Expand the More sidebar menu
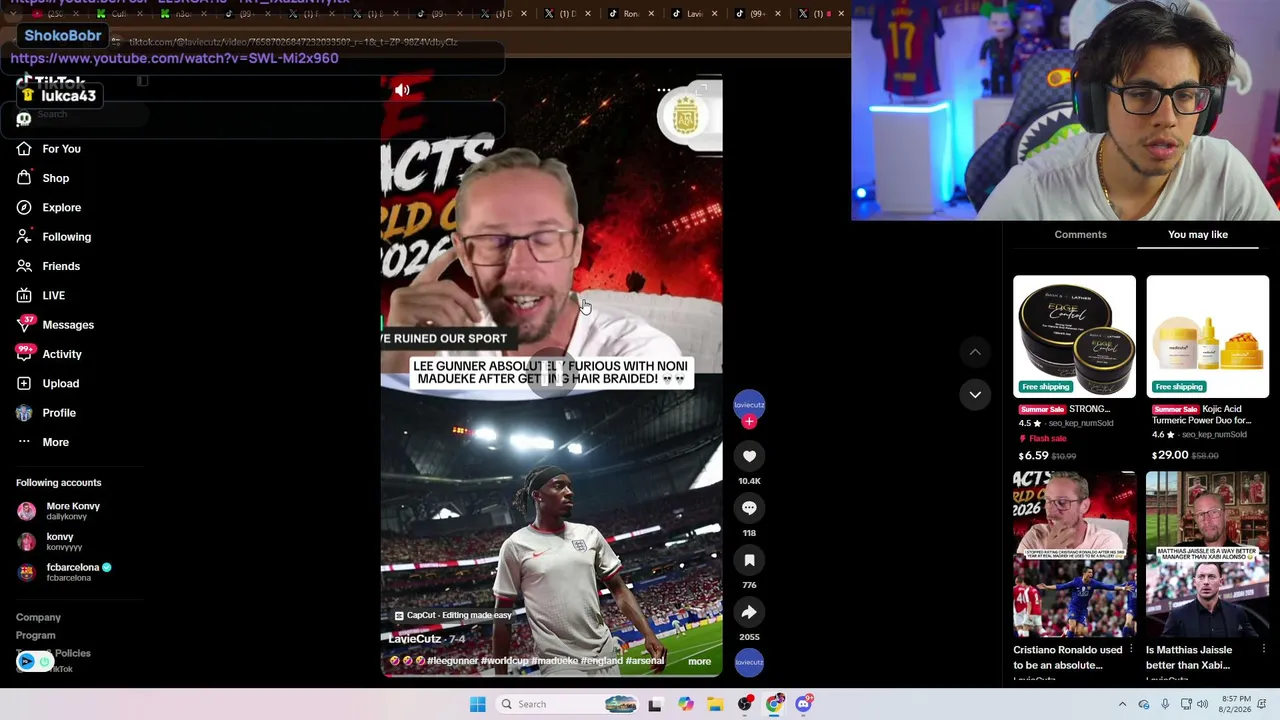The width and height of the screenshot is (1280, 720). (x=42, y=442)
